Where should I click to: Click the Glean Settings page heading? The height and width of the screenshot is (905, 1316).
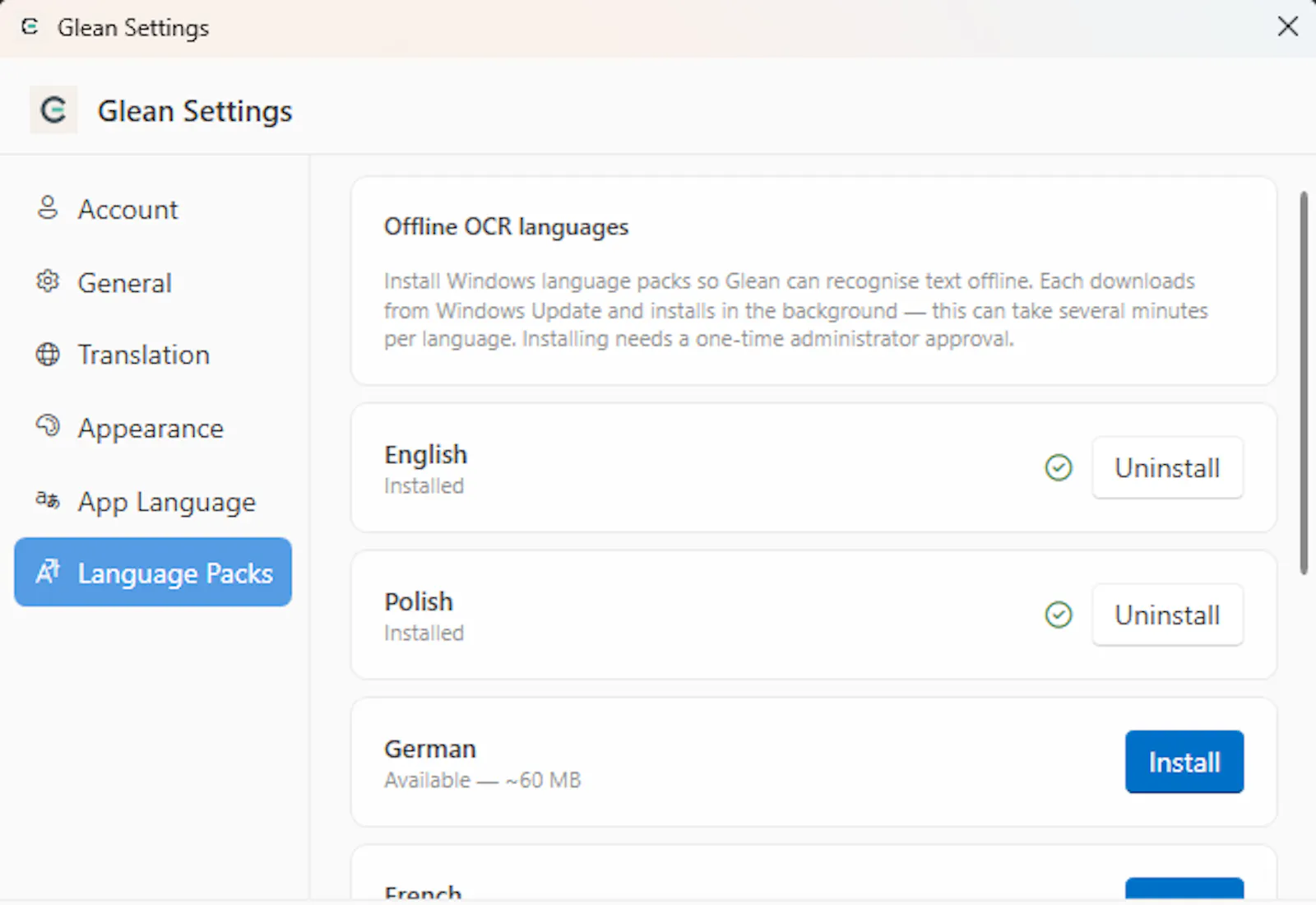195,111
